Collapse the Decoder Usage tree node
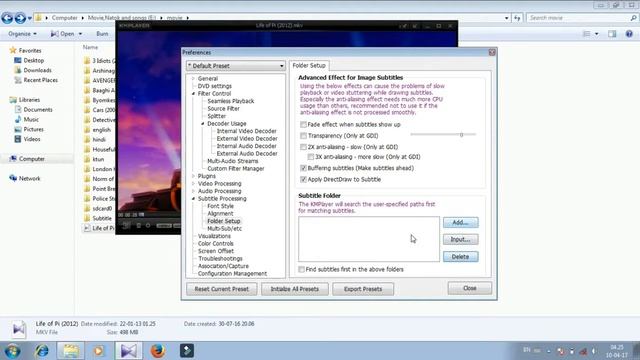 click(x=203, y=124)
